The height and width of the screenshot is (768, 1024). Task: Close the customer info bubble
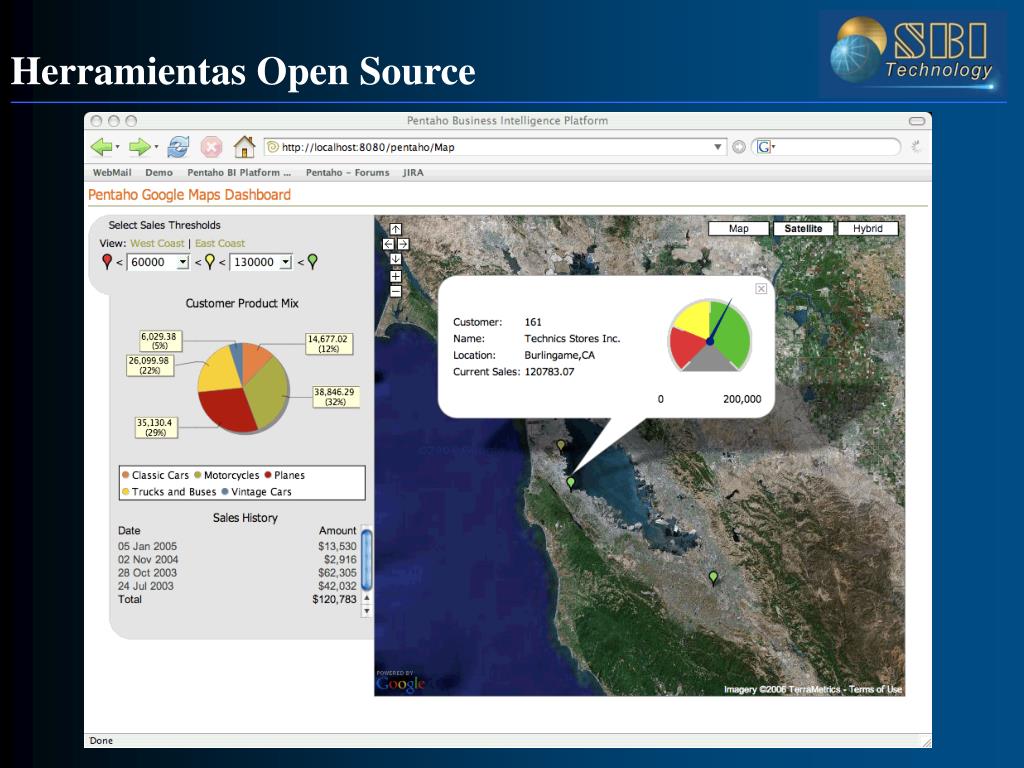click(x=761, y=289)
